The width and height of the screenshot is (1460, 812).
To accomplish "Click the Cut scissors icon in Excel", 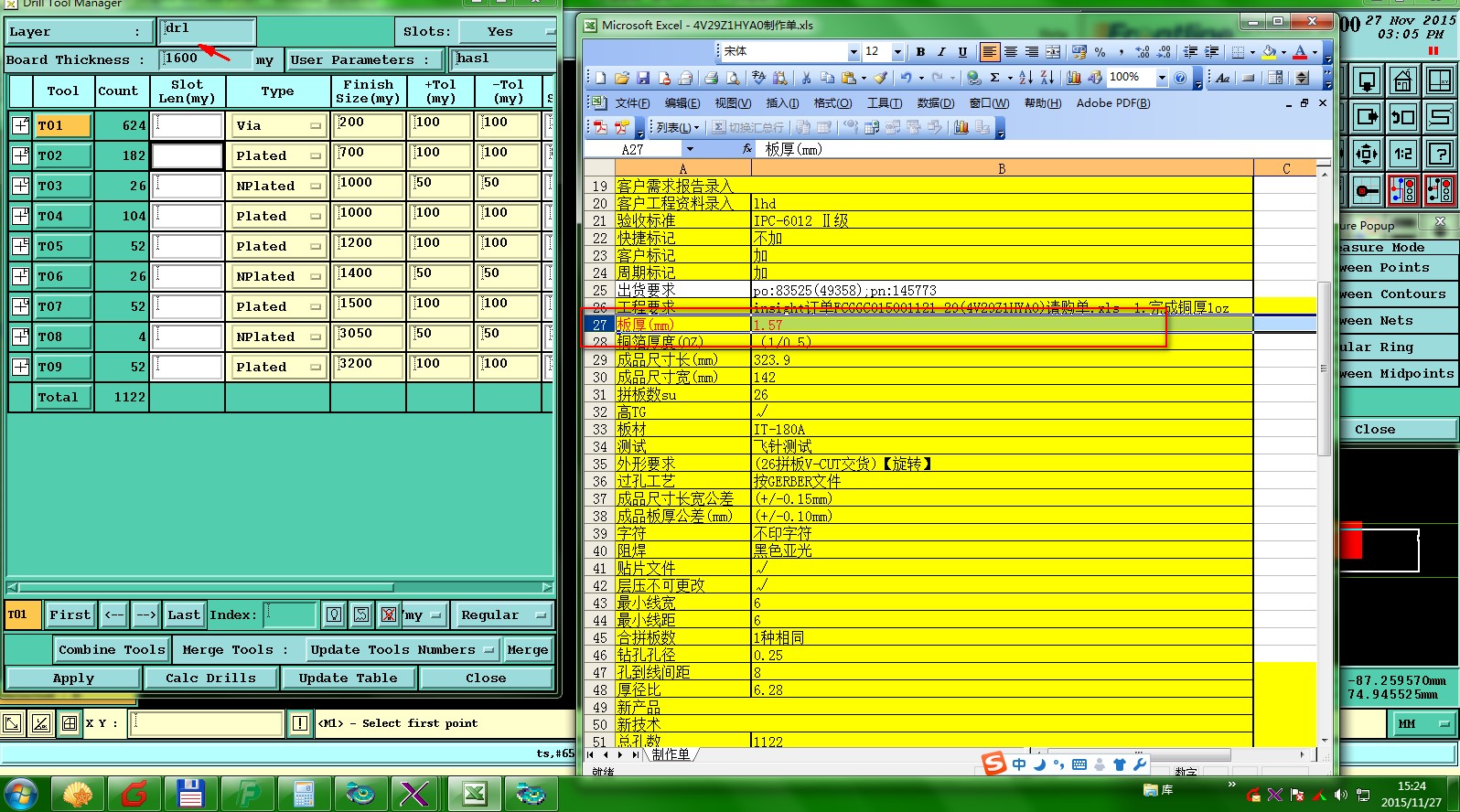I will pos(806,78).
